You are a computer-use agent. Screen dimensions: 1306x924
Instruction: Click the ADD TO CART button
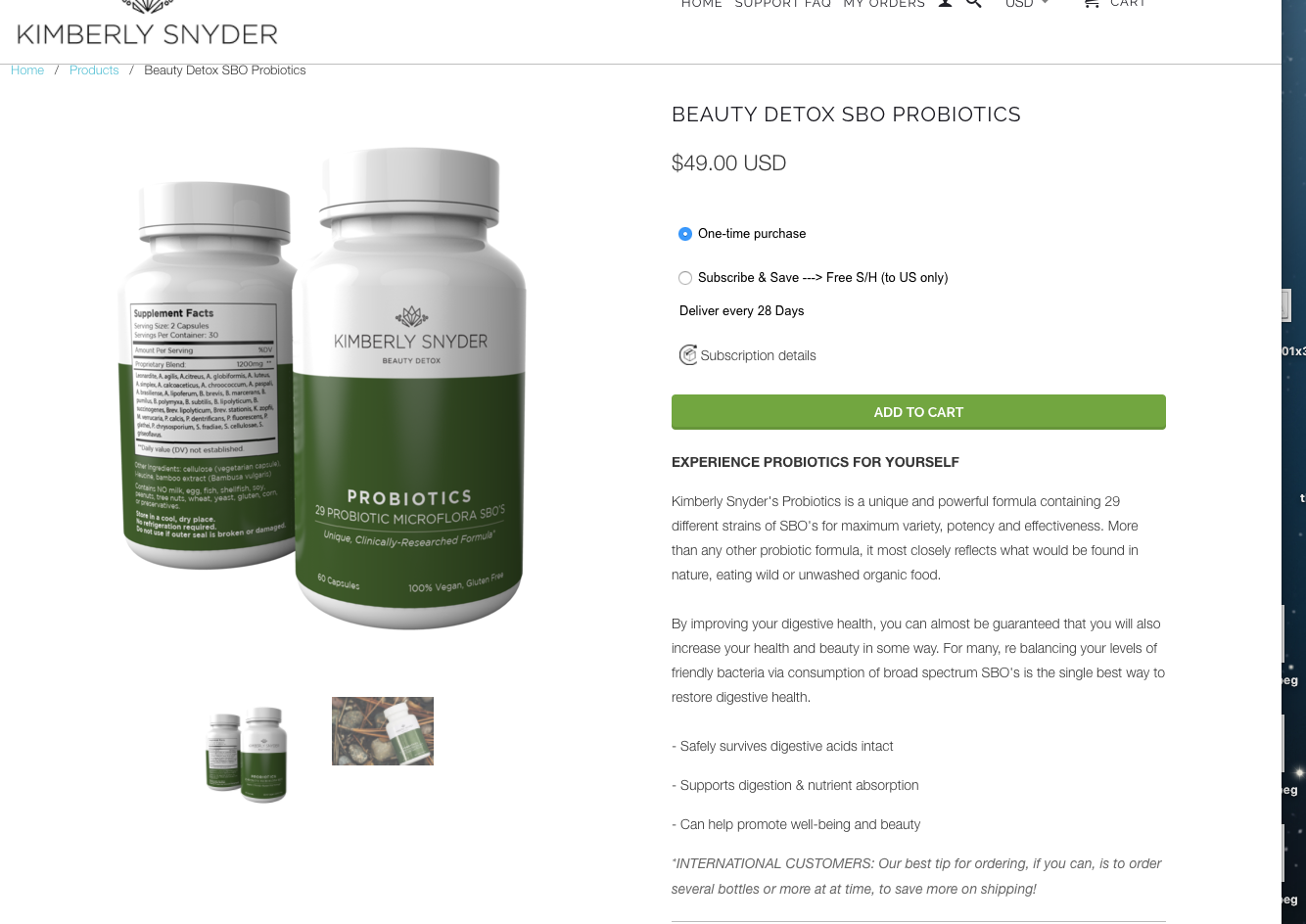(918, 412)
